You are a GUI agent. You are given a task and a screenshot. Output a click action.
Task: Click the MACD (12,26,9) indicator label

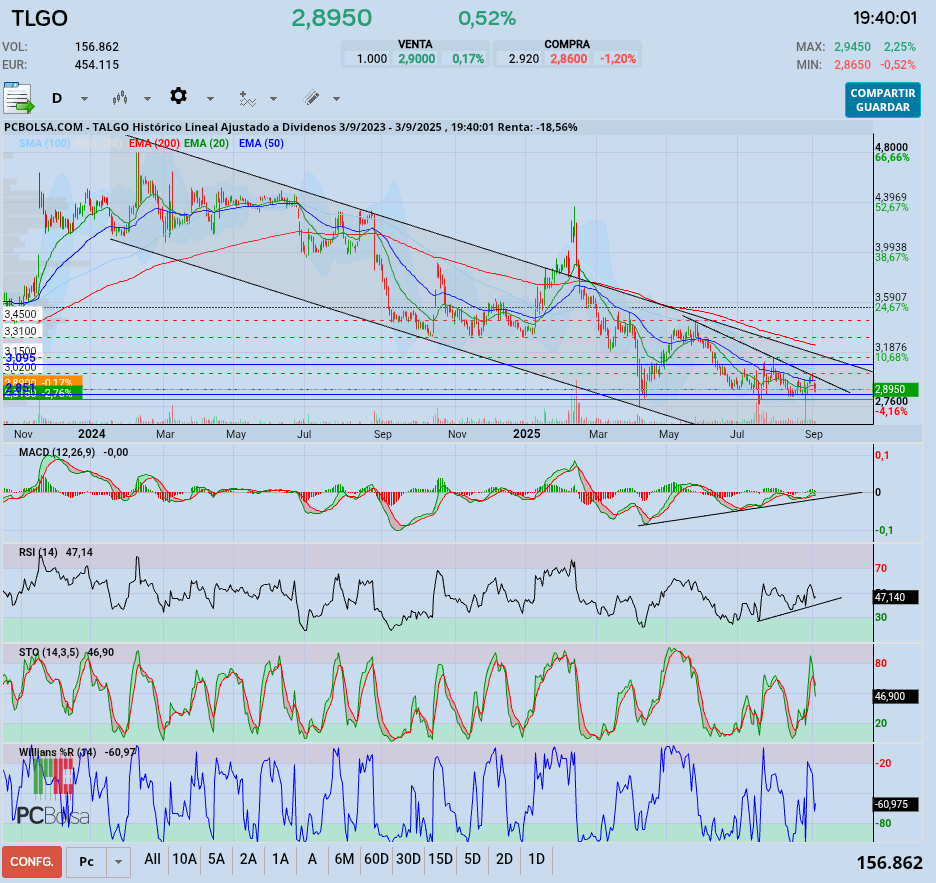click(x=57, y=453)
